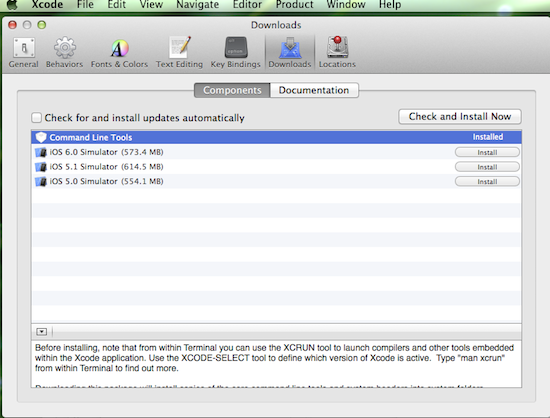Collapse the description pane with the disclosure button
Screen dimensions: 550x418
(x=41, y=331)
